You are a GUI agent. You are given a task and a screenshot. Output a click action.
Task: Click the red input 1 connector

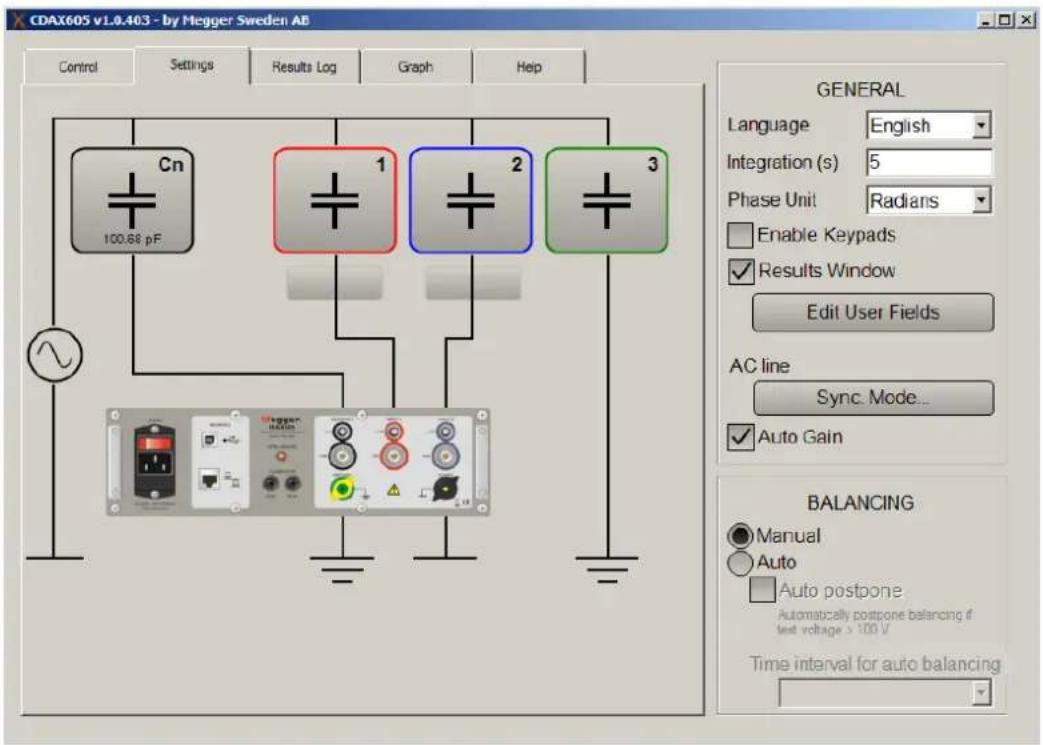[x=394, y=456]
